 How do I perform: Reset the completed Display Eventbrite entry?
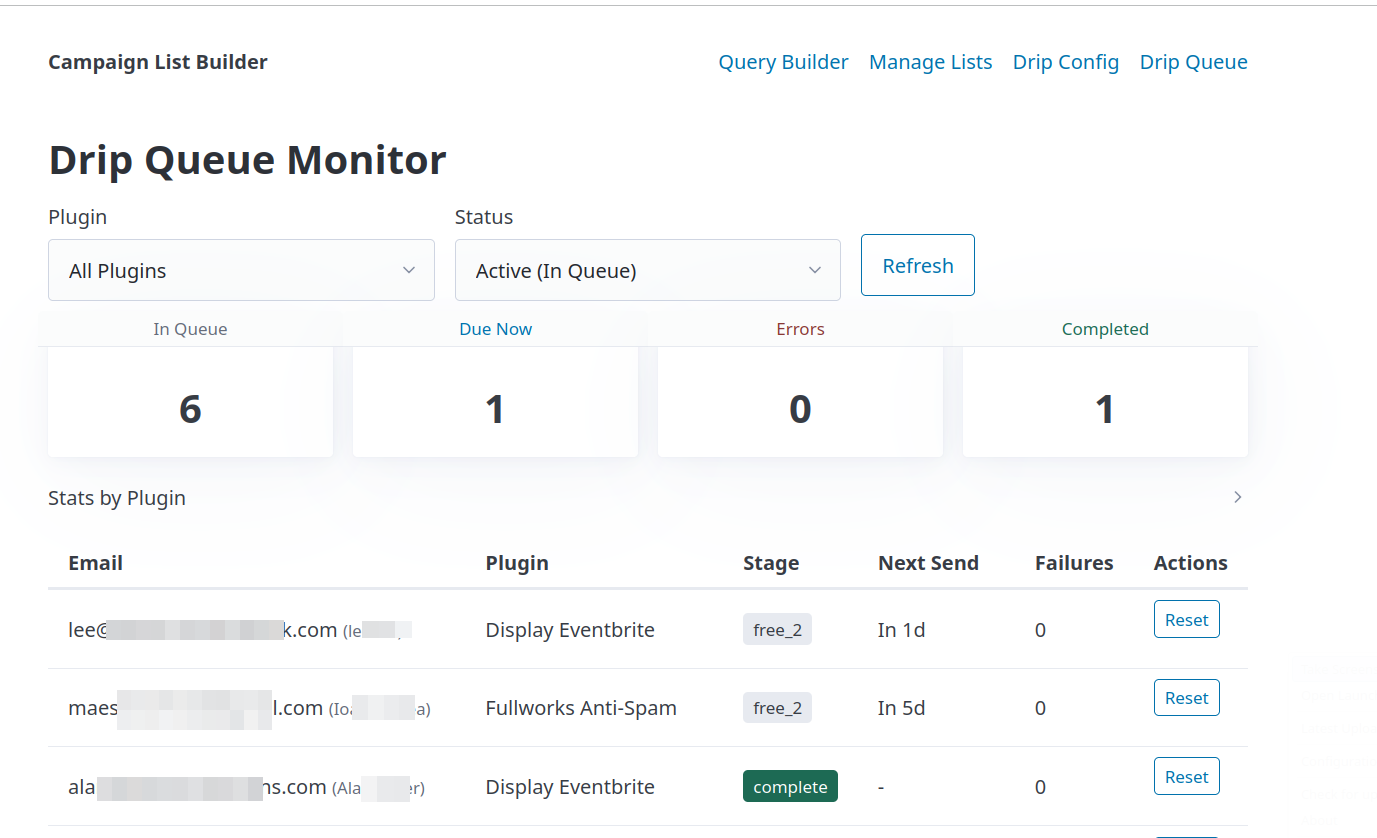coord(1186,776)
